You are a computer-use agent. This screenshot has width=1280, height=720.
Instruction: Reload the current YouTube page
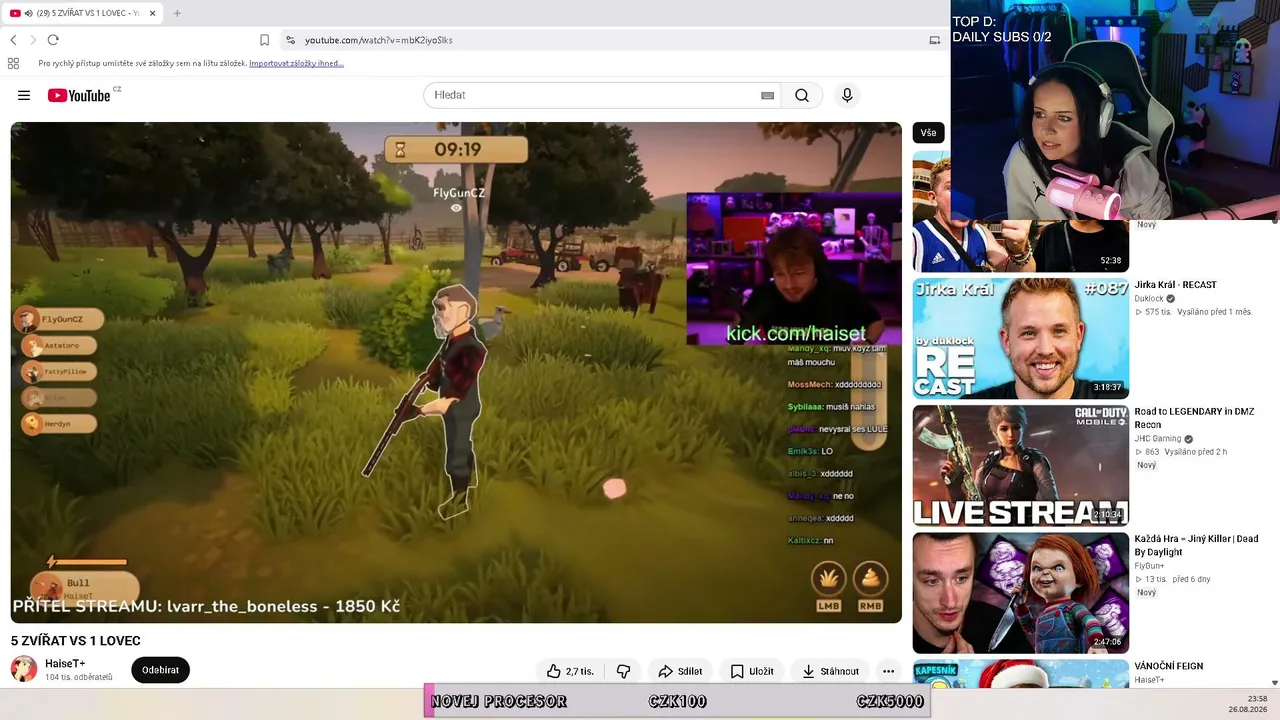point(53,40)
